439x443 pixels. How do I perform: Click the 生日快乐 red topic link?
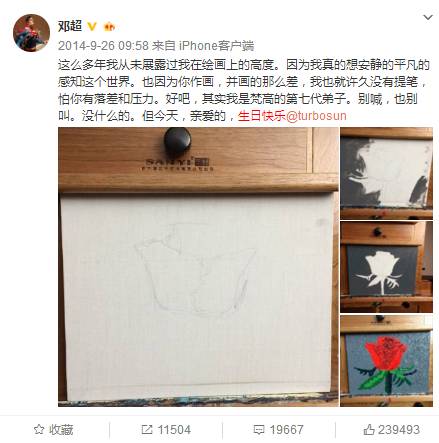[x=262, y=116]
